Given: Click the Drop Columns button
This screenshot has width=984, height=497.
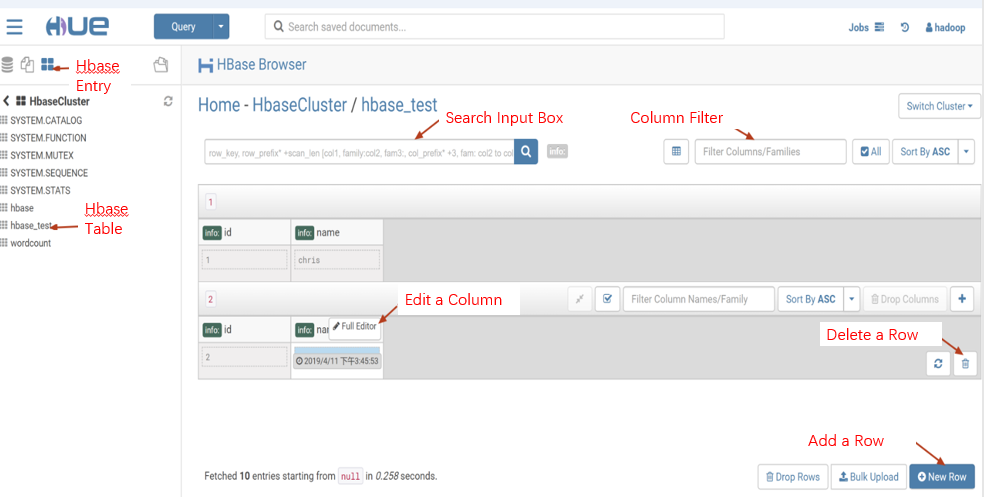Looking at the screenshot, I should point(904,299).
